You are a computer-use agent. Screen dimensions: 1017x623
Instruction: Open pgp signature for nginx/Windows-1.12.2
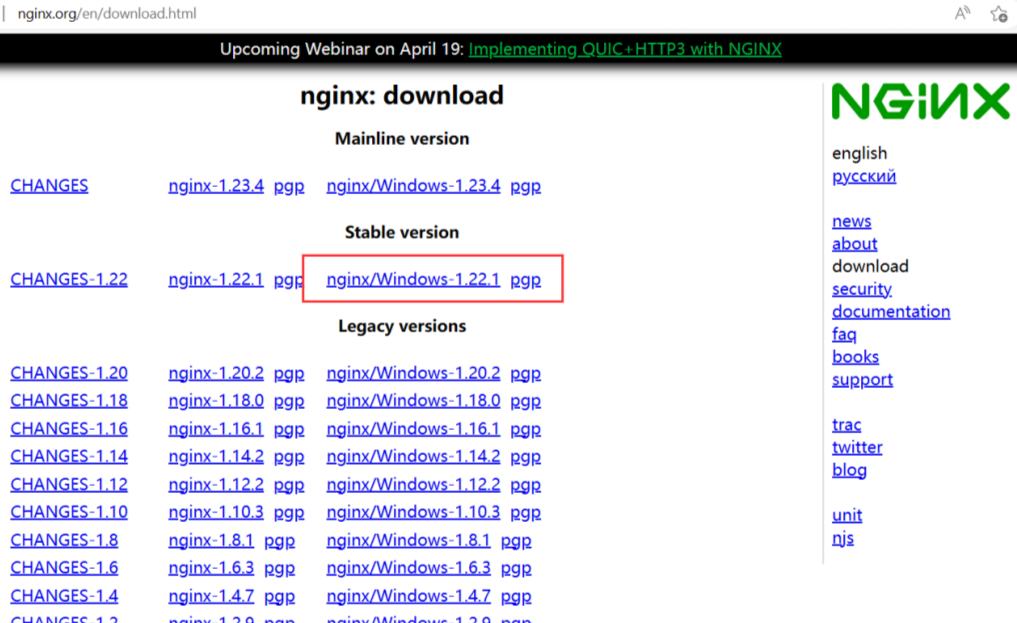(x=525, y=486)
